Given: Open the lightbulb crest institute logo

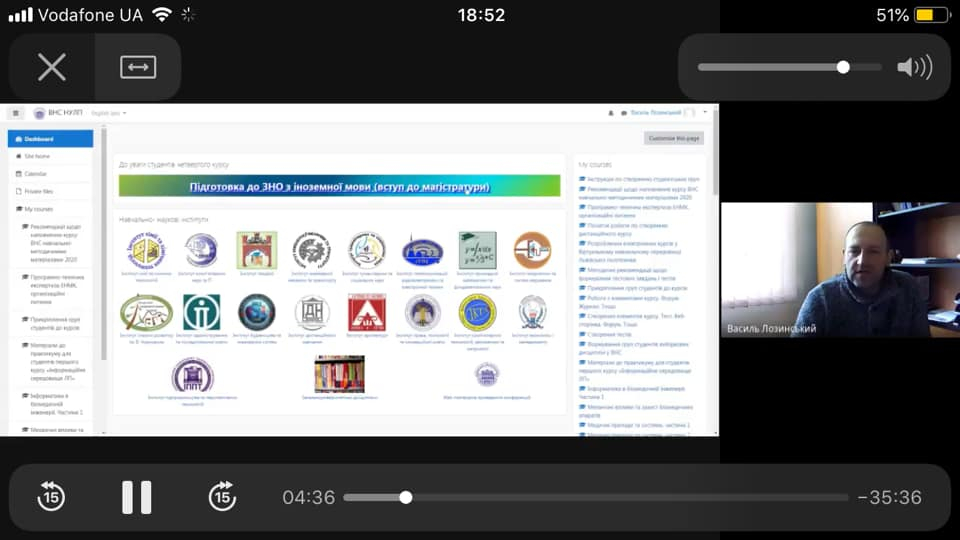Looking at the screenshot, I should point(532,312).
